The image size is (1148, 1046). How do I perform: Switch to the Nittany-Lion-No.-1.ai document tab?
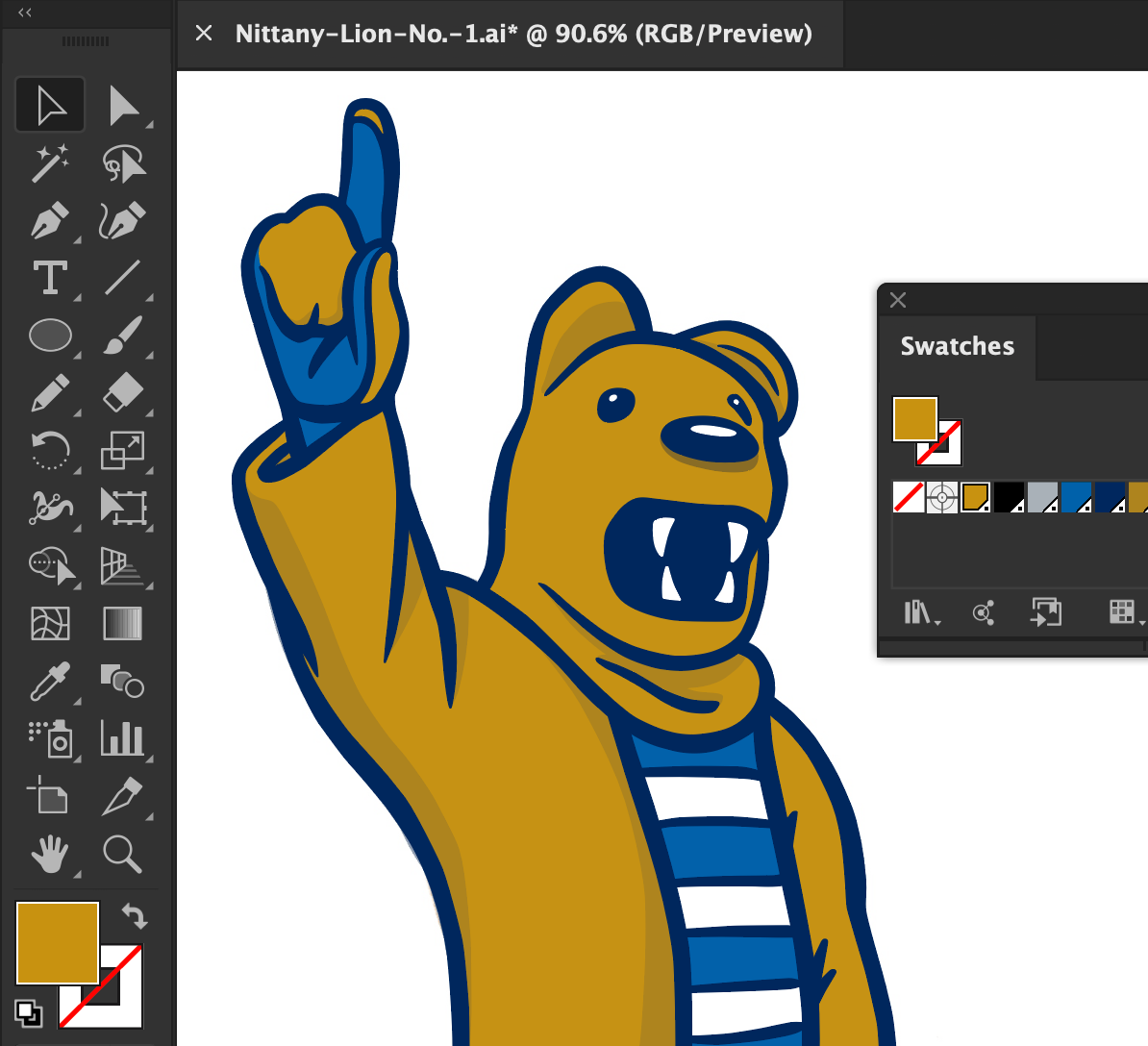pyautogui.click(x=523, y=34)
